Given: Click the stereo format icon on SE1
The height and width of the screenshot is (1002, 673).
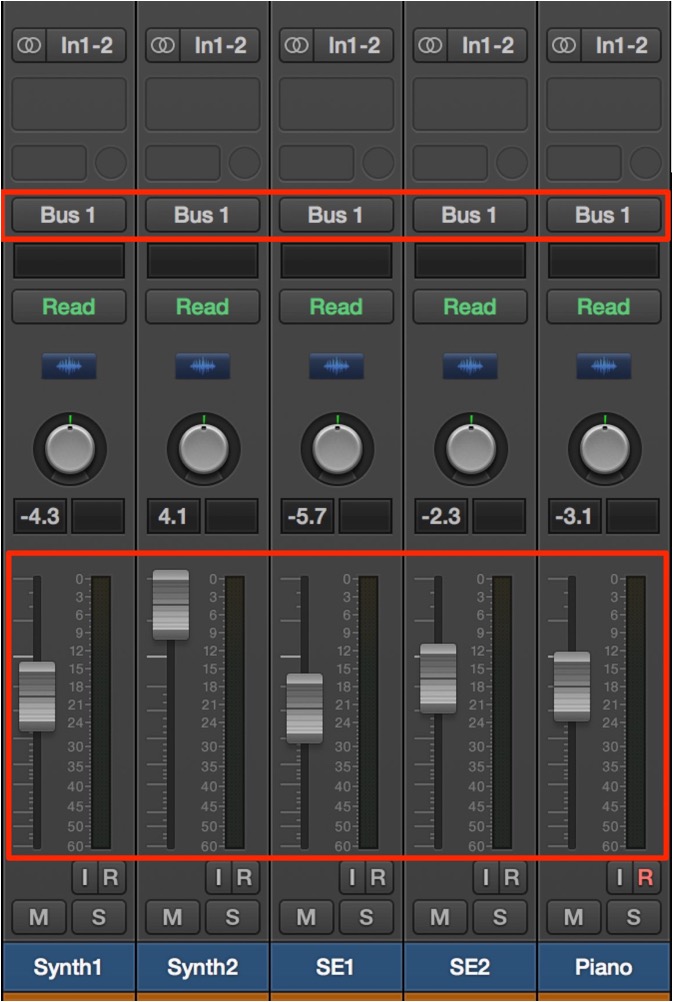Looking at the screenshot, I should tap(297, 45).
